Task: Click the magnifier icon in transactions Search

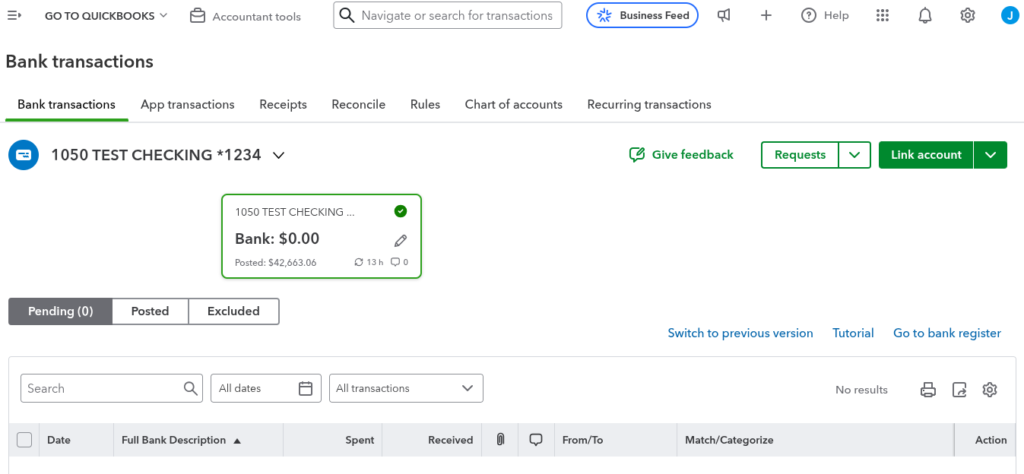Action: click(x=190, y=388)
